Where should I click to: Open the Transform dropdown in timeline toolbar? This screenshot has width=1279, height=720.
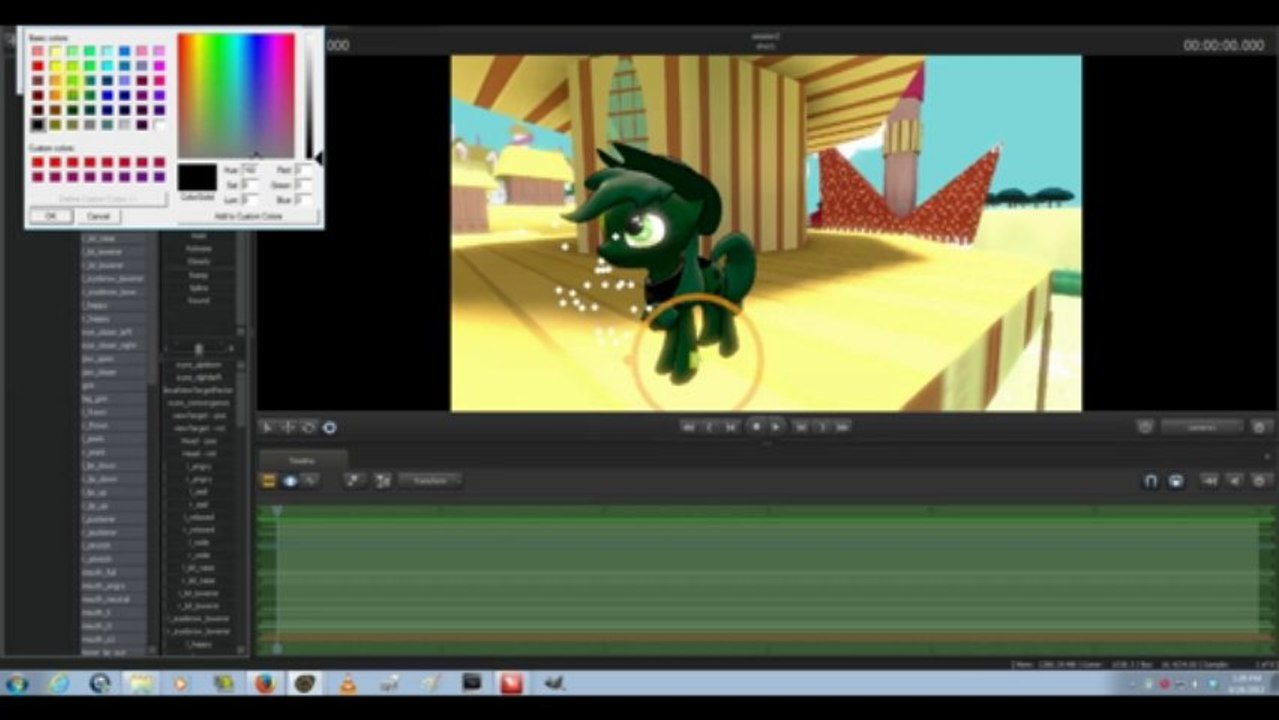point(430,481)
